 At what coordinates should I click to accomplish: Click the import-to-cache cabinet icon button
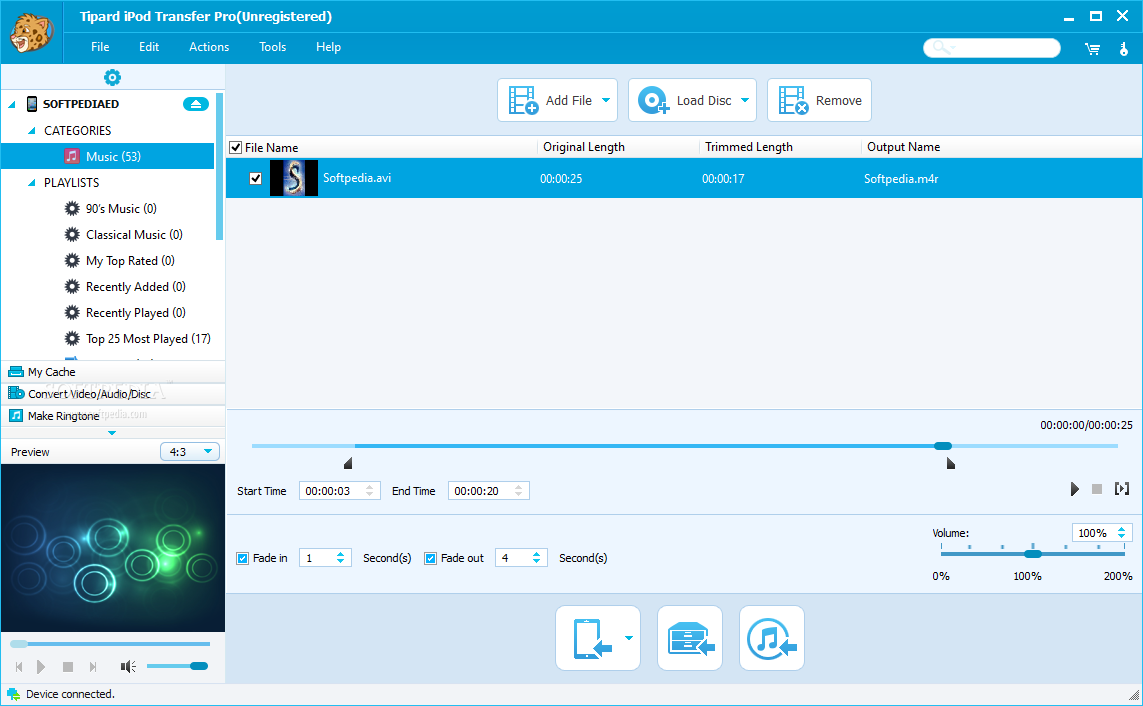pos(690,638)
